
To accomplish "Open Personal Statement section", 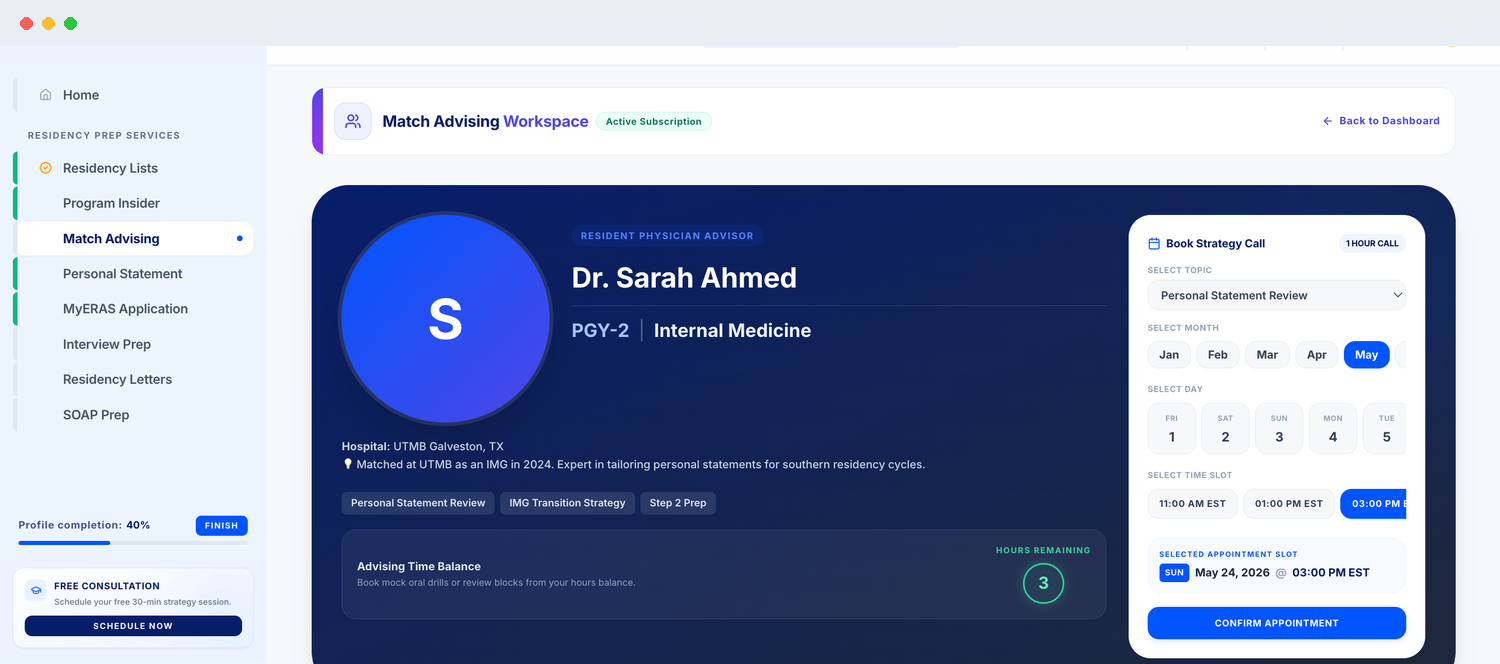I will 133,273.
